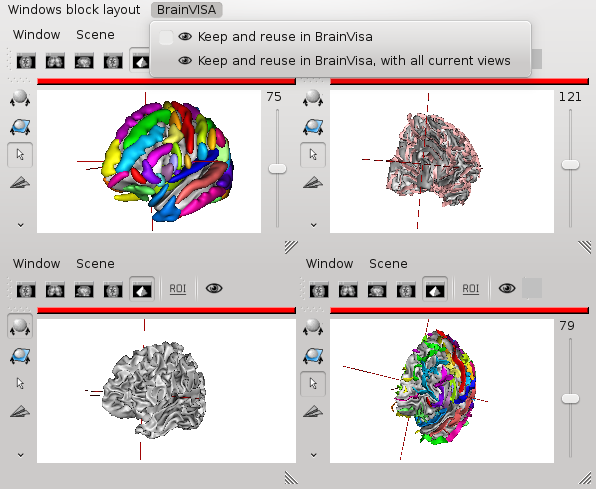Select oblique view icon in top-left window toolbar
596x489 pixels.
coord(113,61)
